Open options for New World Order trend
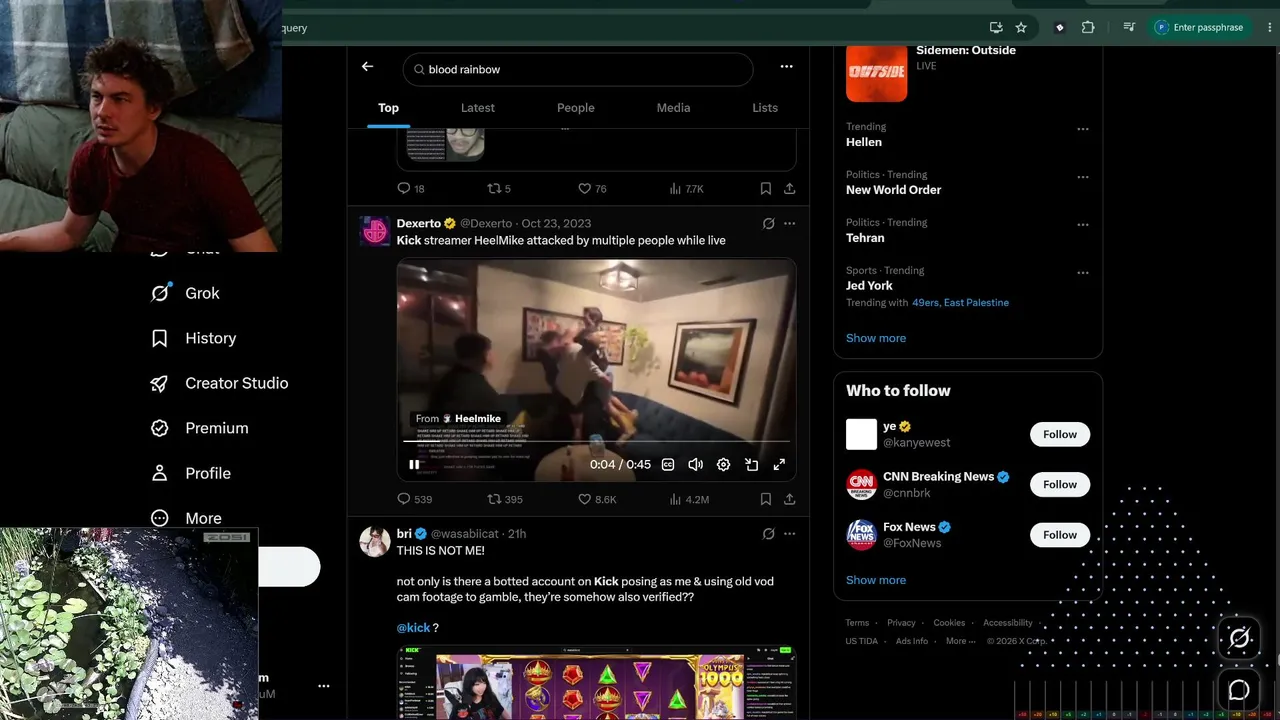Screen dimensions: 1280x720 pyautogui.click(x=1082, y=177)
